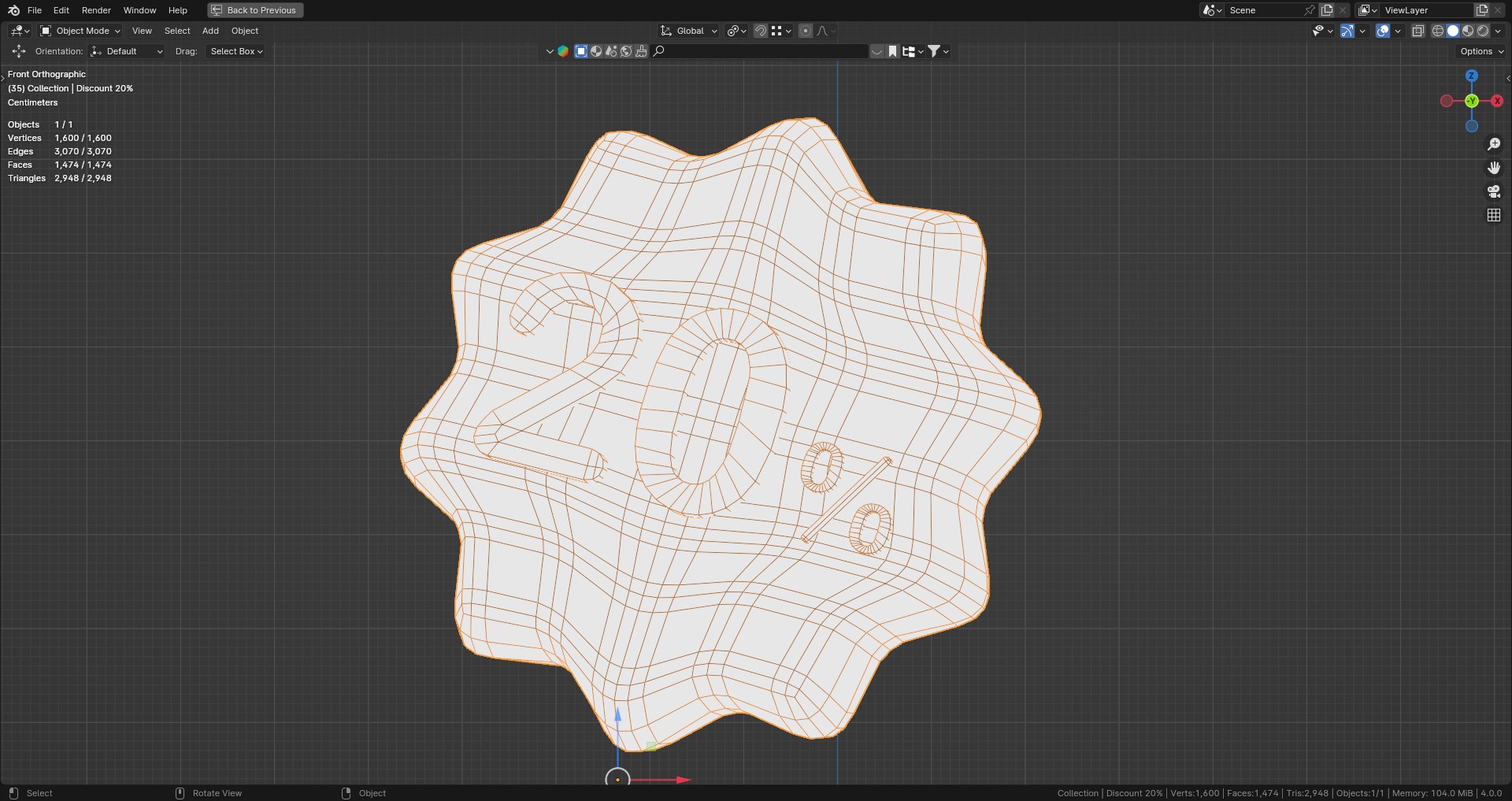Toggle proportional editing
Viewport: 1512px width, 801px height.
[805, 31]
